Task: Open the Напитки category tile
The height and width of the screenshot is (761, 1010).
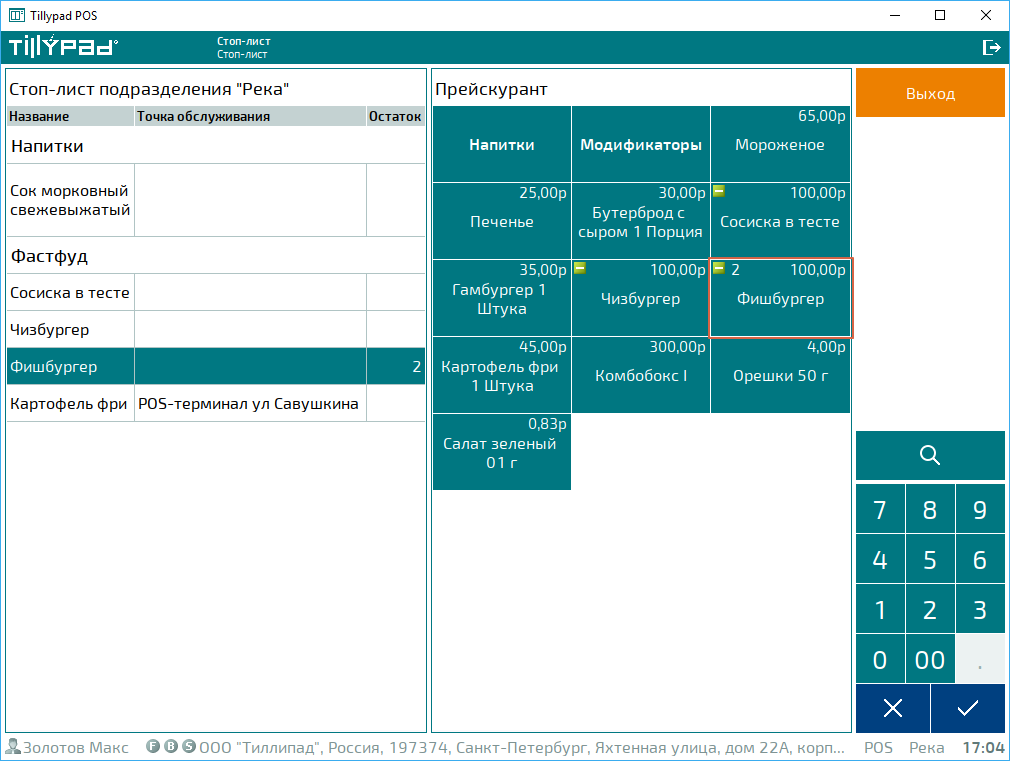Action: point(501,145)
